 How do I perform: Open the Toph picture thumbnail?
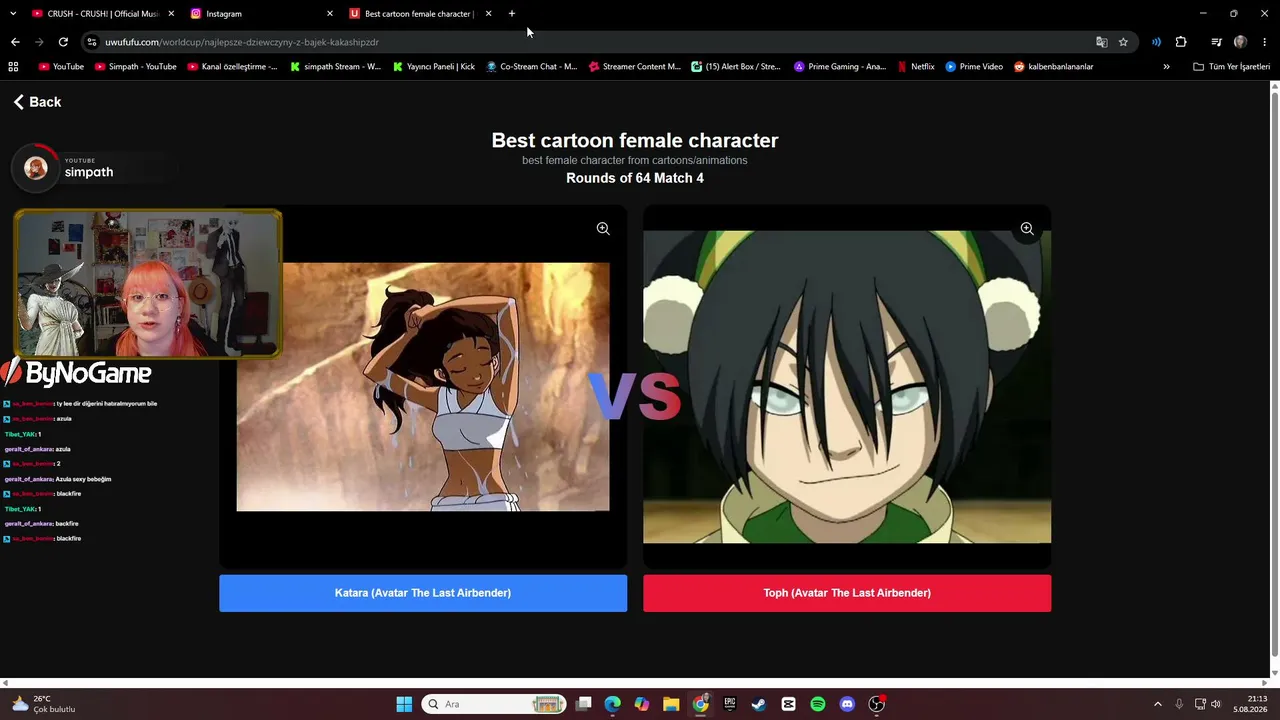coord(847,387)
